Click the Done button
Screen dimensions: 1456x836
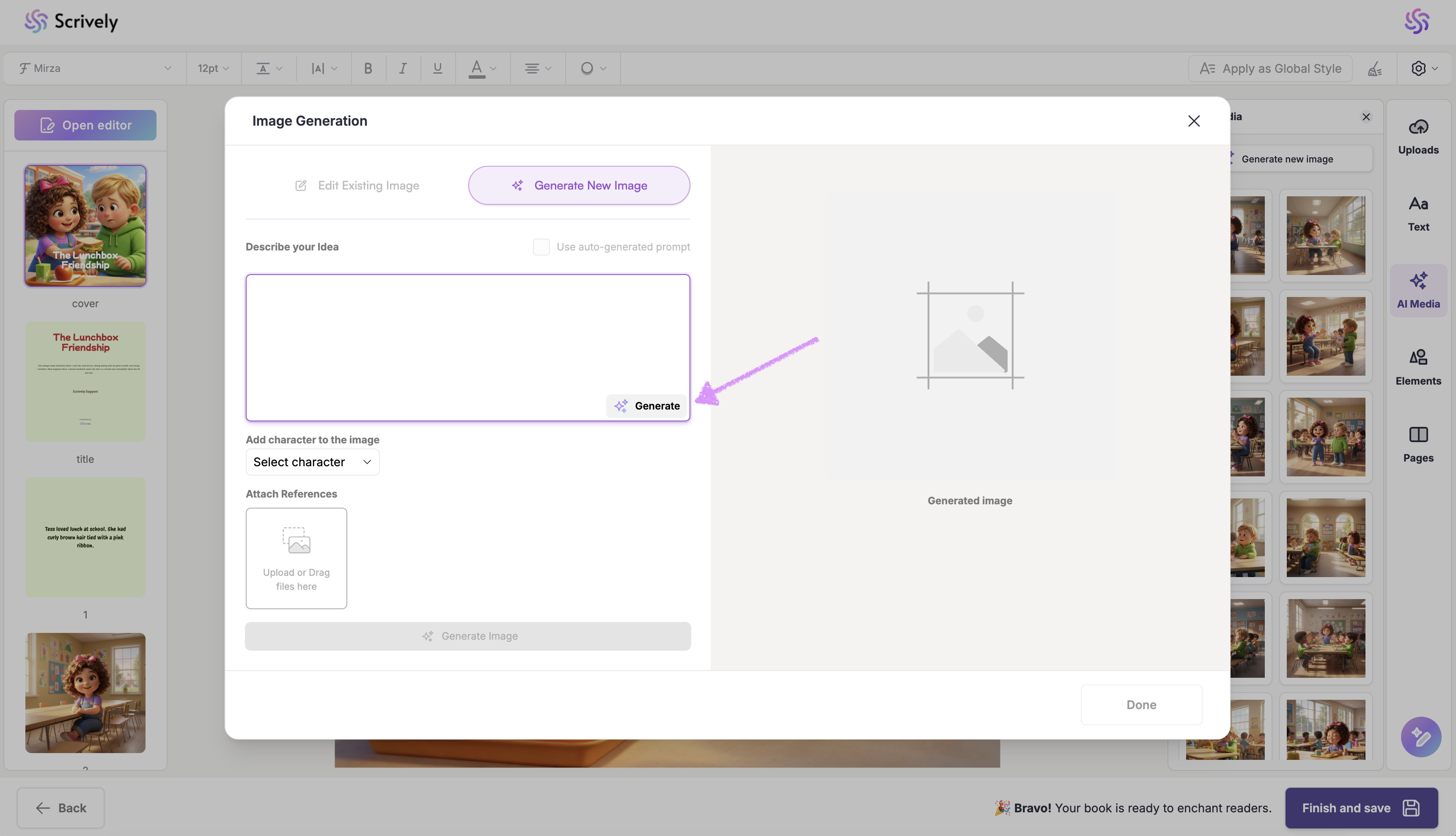1141,704
